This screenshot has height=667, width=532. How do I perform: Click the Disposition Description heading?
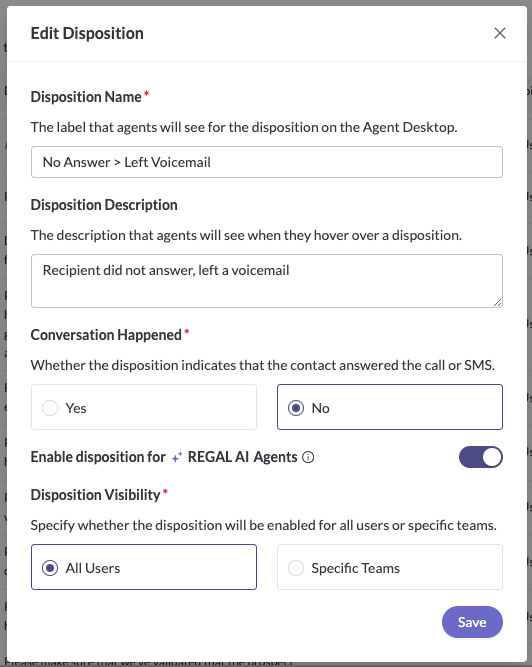tap(104, 205)
